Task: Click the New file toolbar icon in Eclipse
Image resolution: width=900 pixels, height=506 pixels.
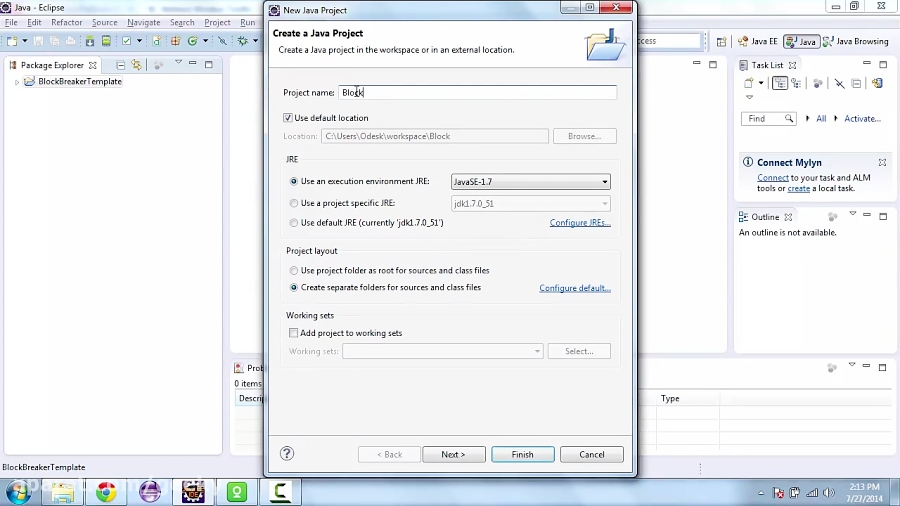Action: point(12,41)
